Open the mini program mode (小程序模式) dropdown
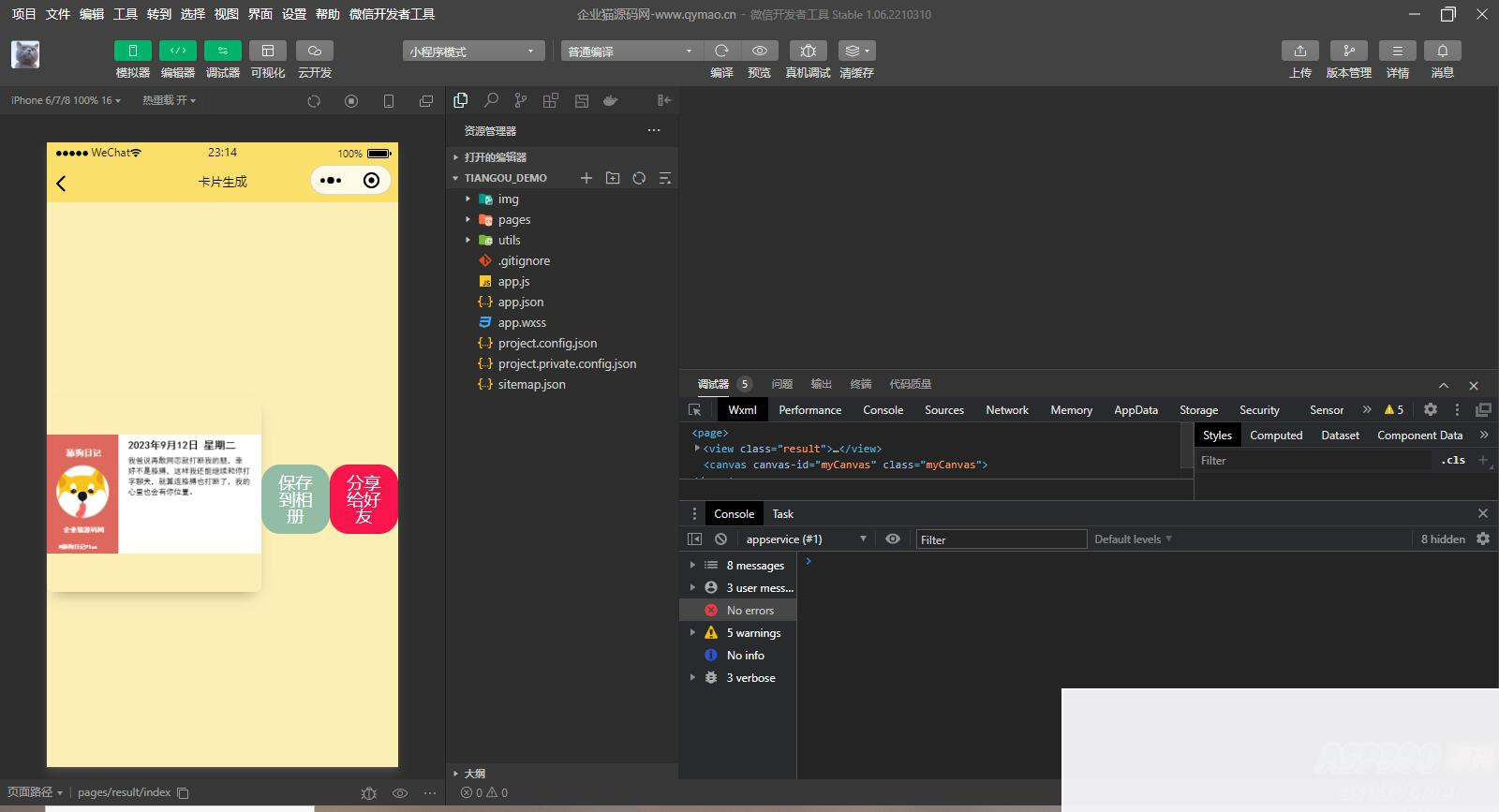Image resolution: width=1499 pixels, height=812 pixels. [473, 52]
